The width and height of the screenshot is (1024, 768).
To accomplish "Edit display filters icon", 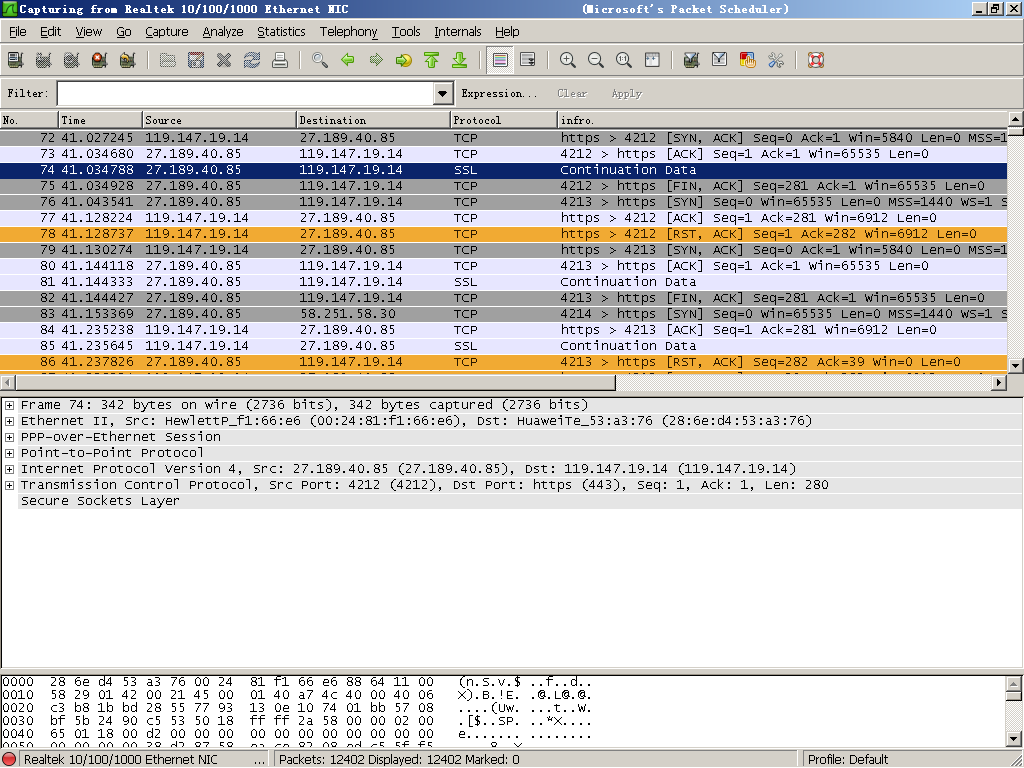I will click(x=719, y=60).
